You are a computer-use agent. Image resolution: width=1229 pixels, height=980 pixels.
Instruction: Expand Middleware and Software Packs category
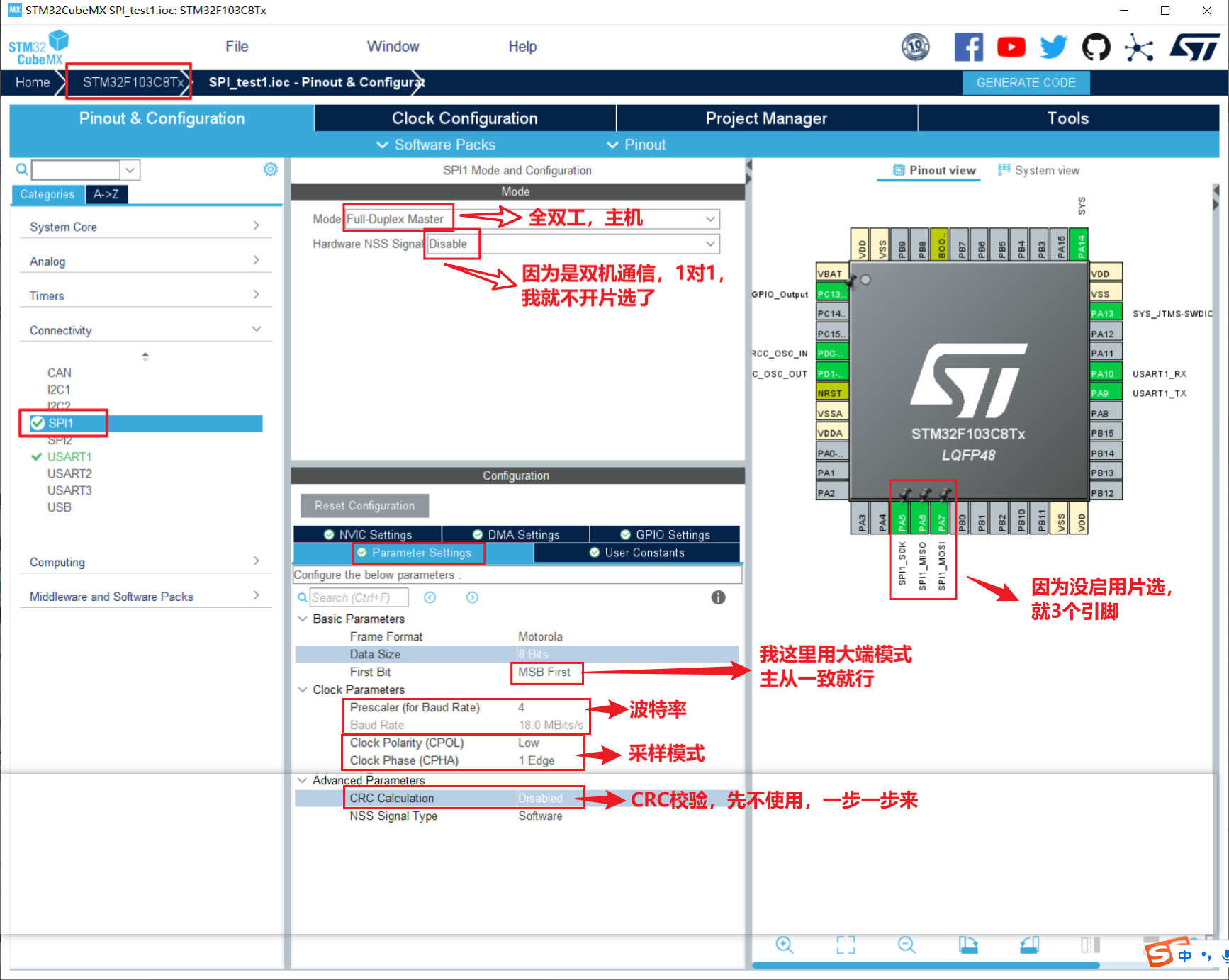tap(146, 597)
